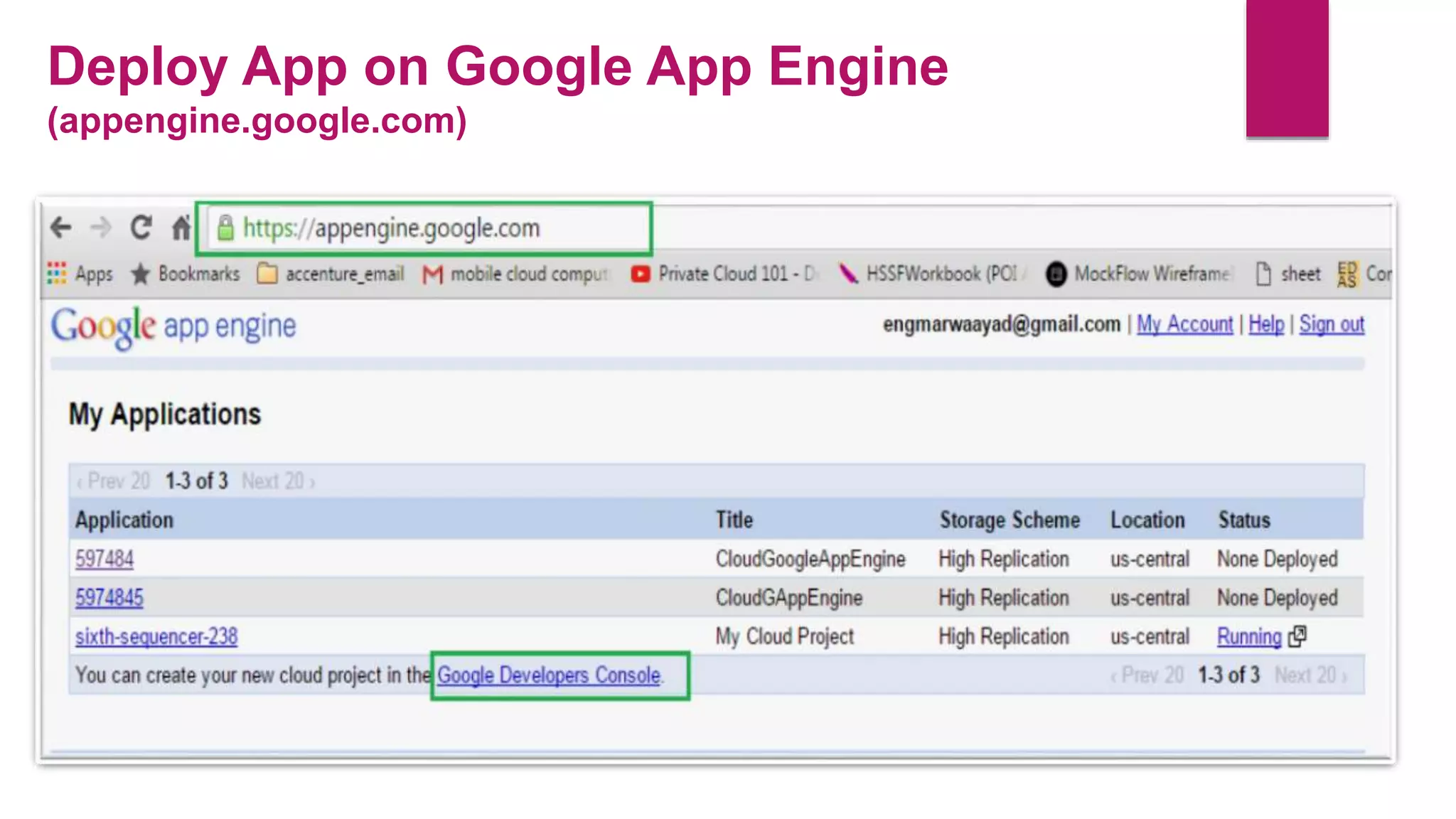Click the Running status link
1456x819 pixels.
(1249, 636)
